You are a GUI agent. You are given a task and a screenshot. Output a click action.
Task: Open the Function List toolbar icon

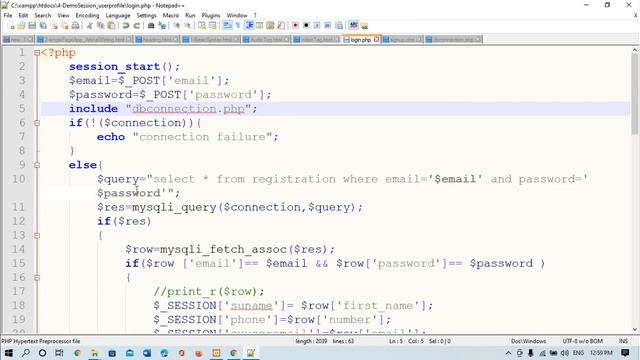pyautogui.click(x=281, y=26)
